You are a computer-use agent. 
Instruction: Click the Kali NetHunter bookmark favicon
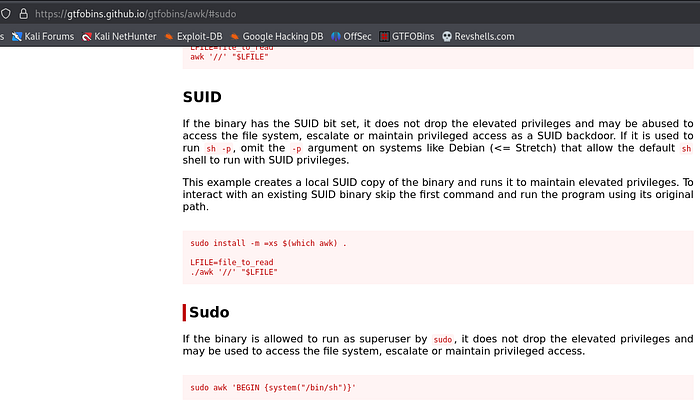pyautogui.click(x=87, y=37)
